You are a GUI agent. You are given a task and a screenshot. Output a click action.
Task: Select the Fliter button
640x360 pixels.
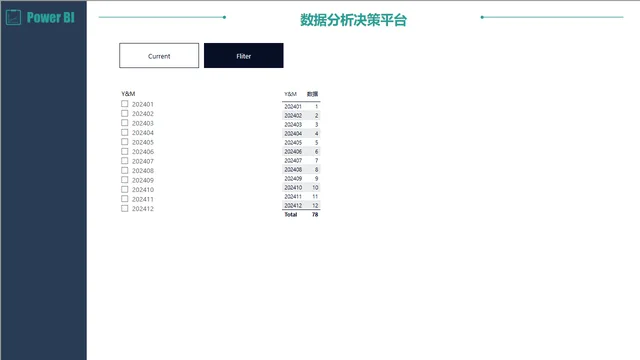tap(244, 56)
